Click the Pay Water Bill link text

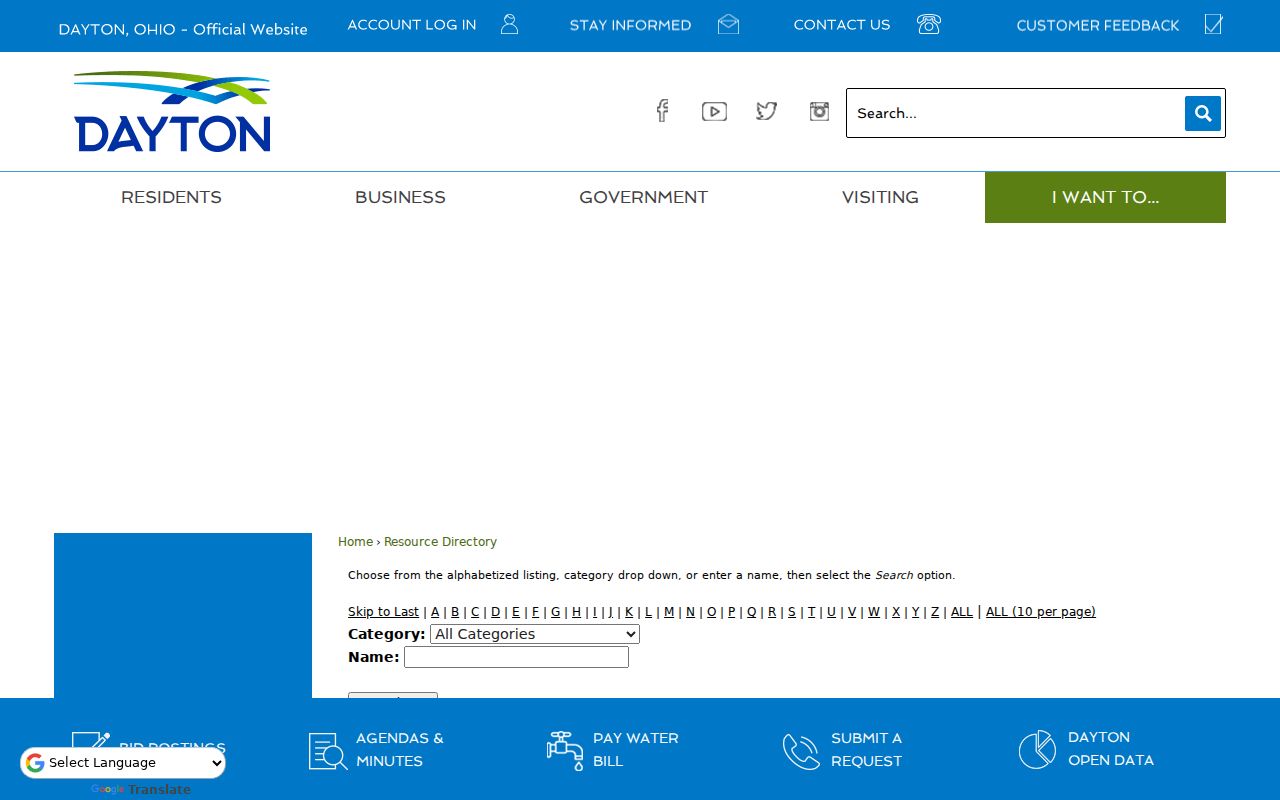click(636, 750)
